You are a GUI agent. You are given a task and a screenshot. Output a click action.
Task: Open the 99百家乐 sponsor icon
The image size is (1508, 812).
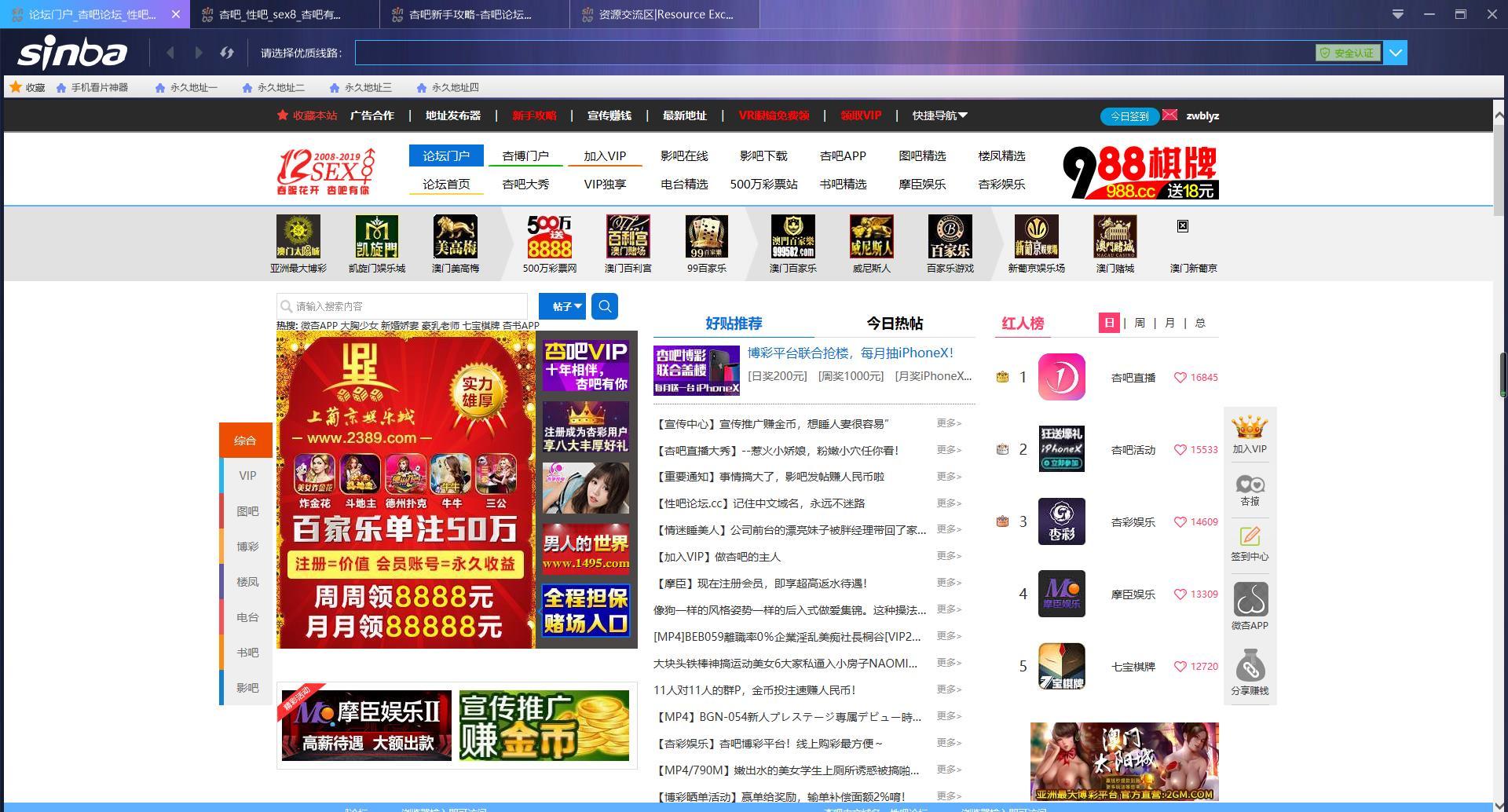tap(707, 236)
